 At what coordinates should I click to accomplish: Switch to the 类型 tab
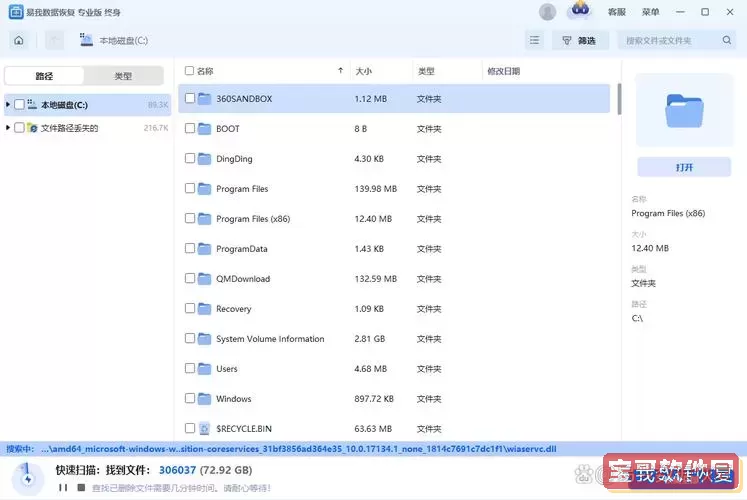tap(123, 76)
